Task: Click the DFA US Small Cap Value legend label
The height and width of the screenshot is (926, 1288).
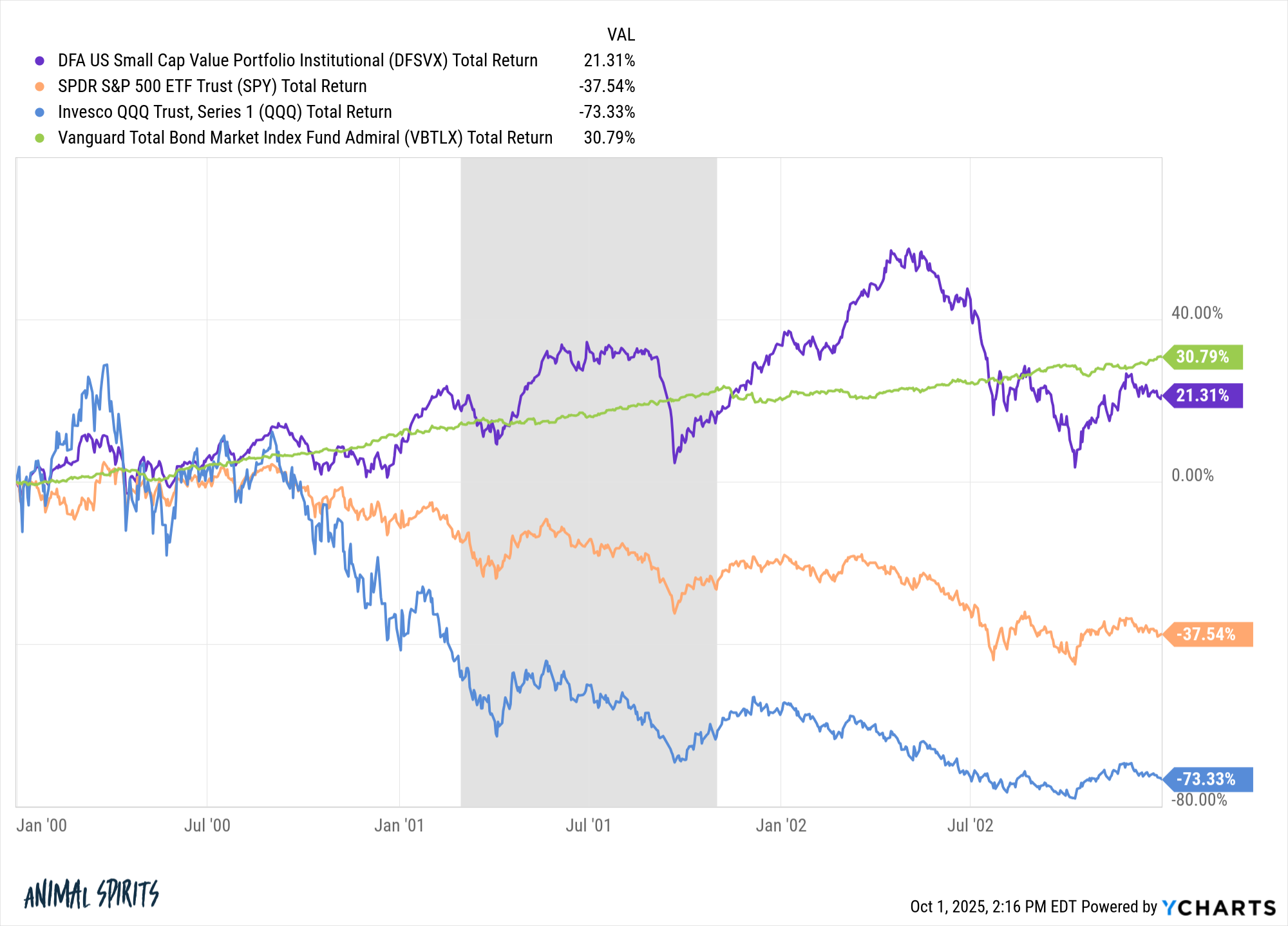Action: click(x=298, y=61)
